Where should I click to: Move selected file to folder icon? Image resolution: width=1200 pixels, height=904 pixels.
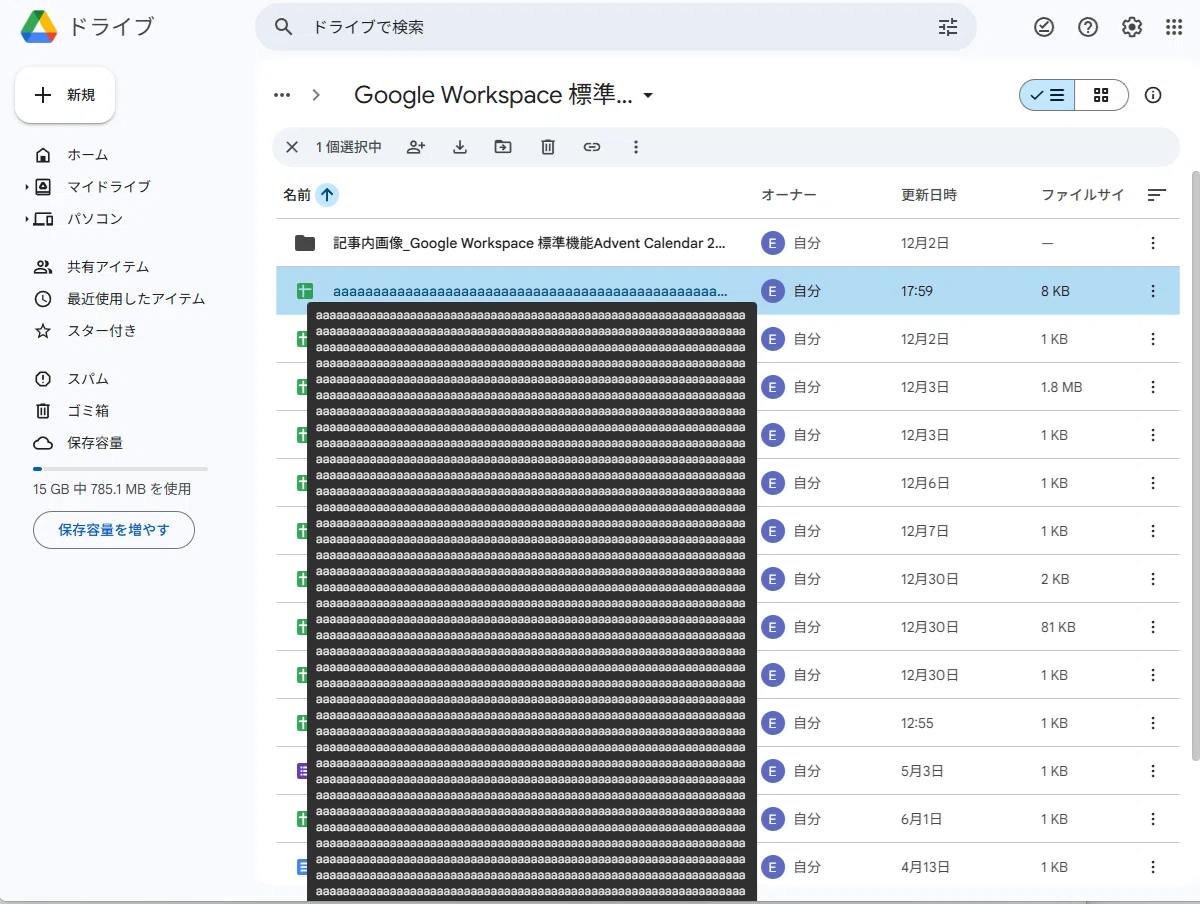[503, 147]
